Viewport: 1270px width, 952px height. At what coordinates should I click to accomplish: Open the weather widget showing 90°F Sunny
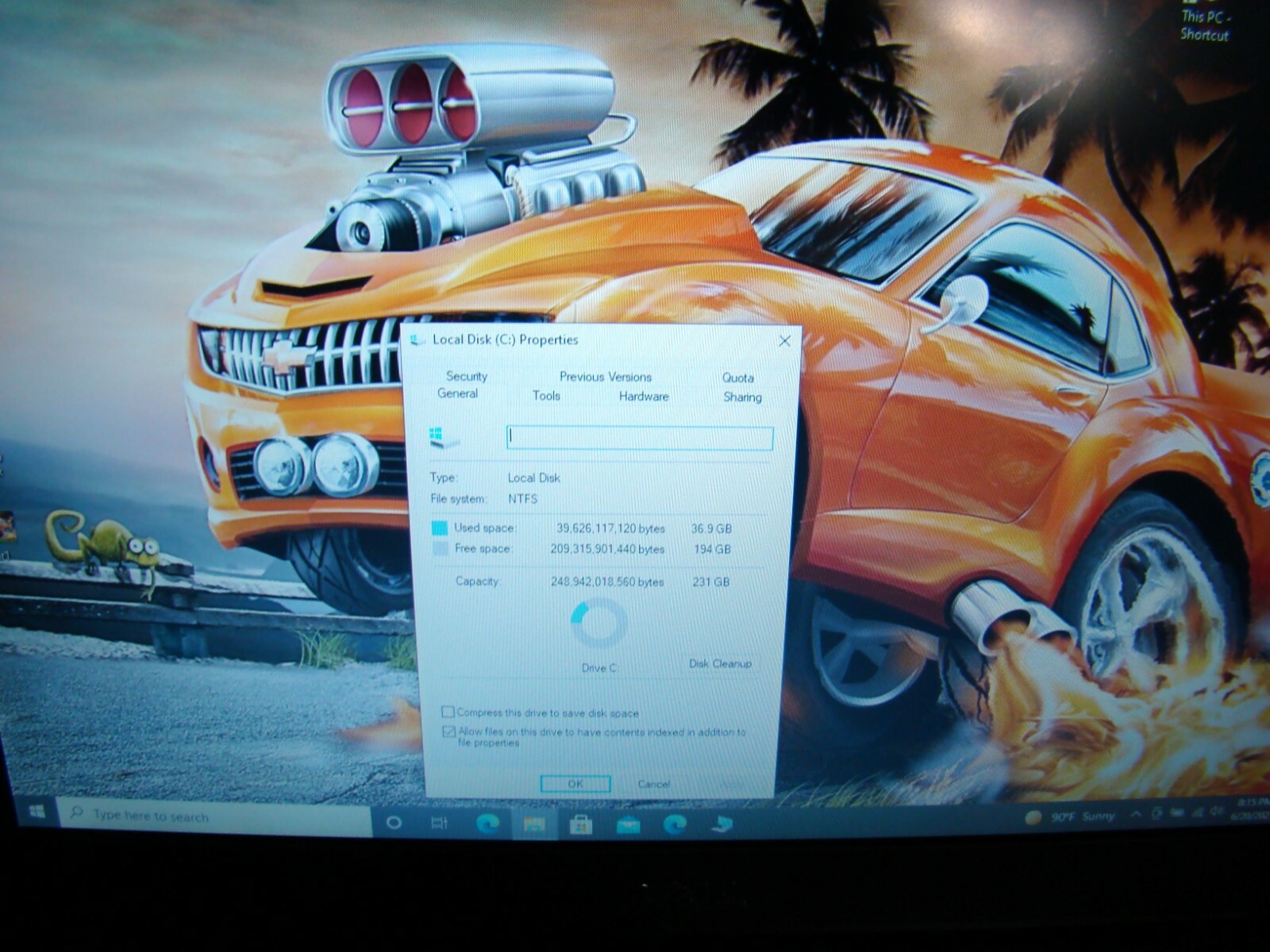coord(1071,816)
